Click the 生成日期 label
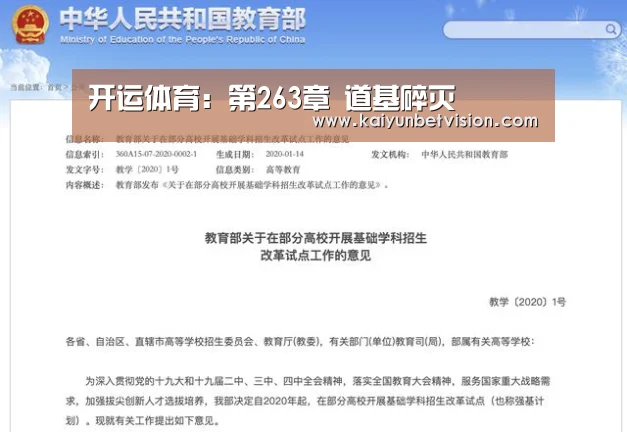This screenshot has width=627, height=432. pyautogui.click(x=235, y=154)
